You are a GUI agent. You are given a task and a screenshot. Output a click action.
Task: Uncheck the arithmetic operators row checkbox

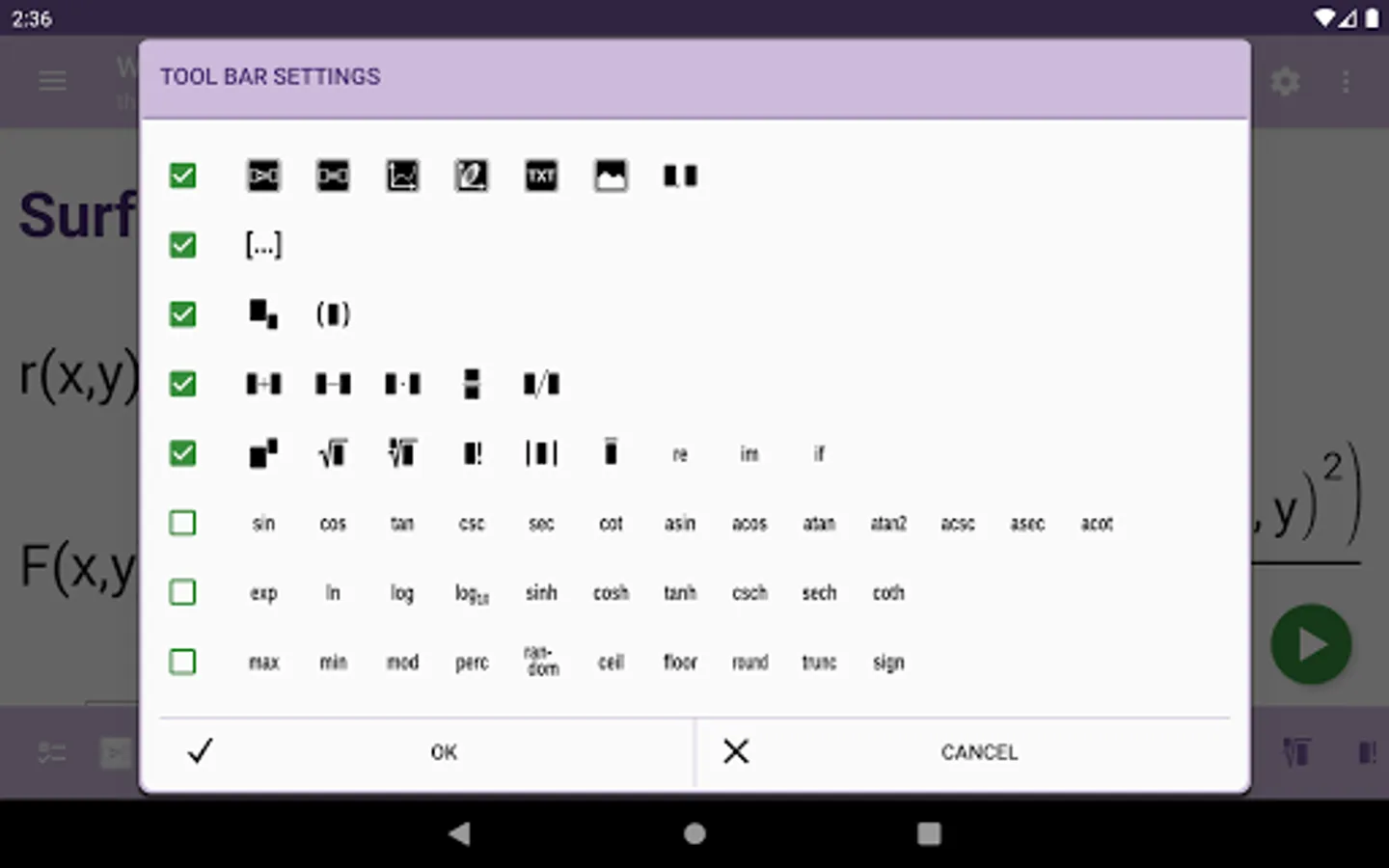tap(182, 384)
